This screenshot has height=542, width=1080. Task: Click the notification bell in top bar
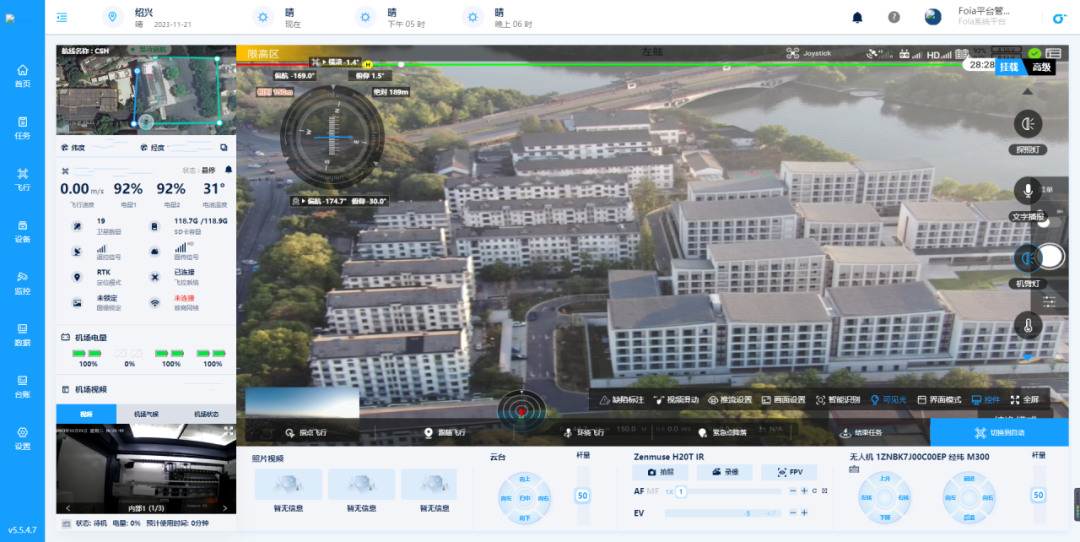pyautogui.click(x=857, y=17)
